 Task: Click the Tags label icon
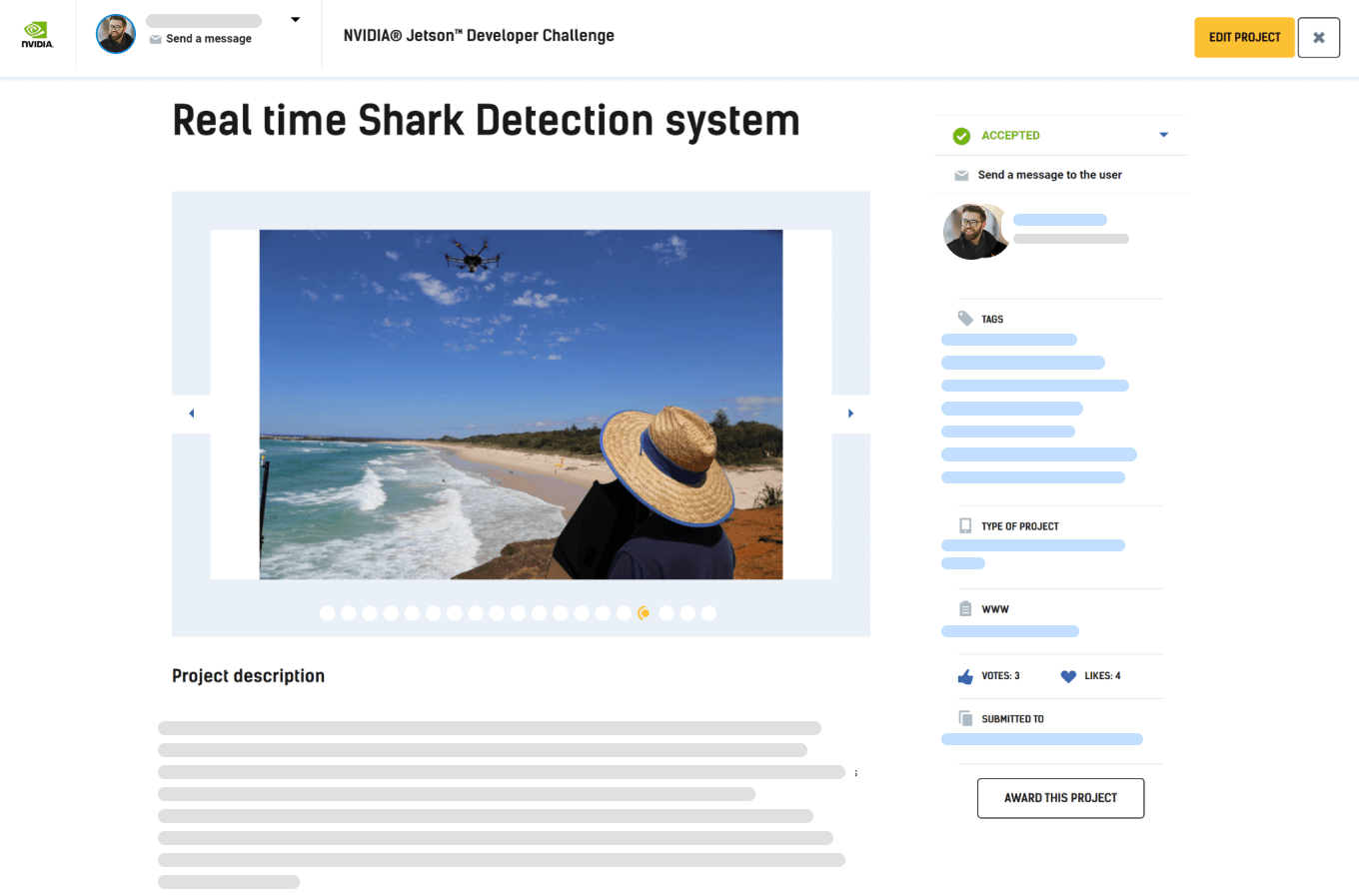pos(965,319)
